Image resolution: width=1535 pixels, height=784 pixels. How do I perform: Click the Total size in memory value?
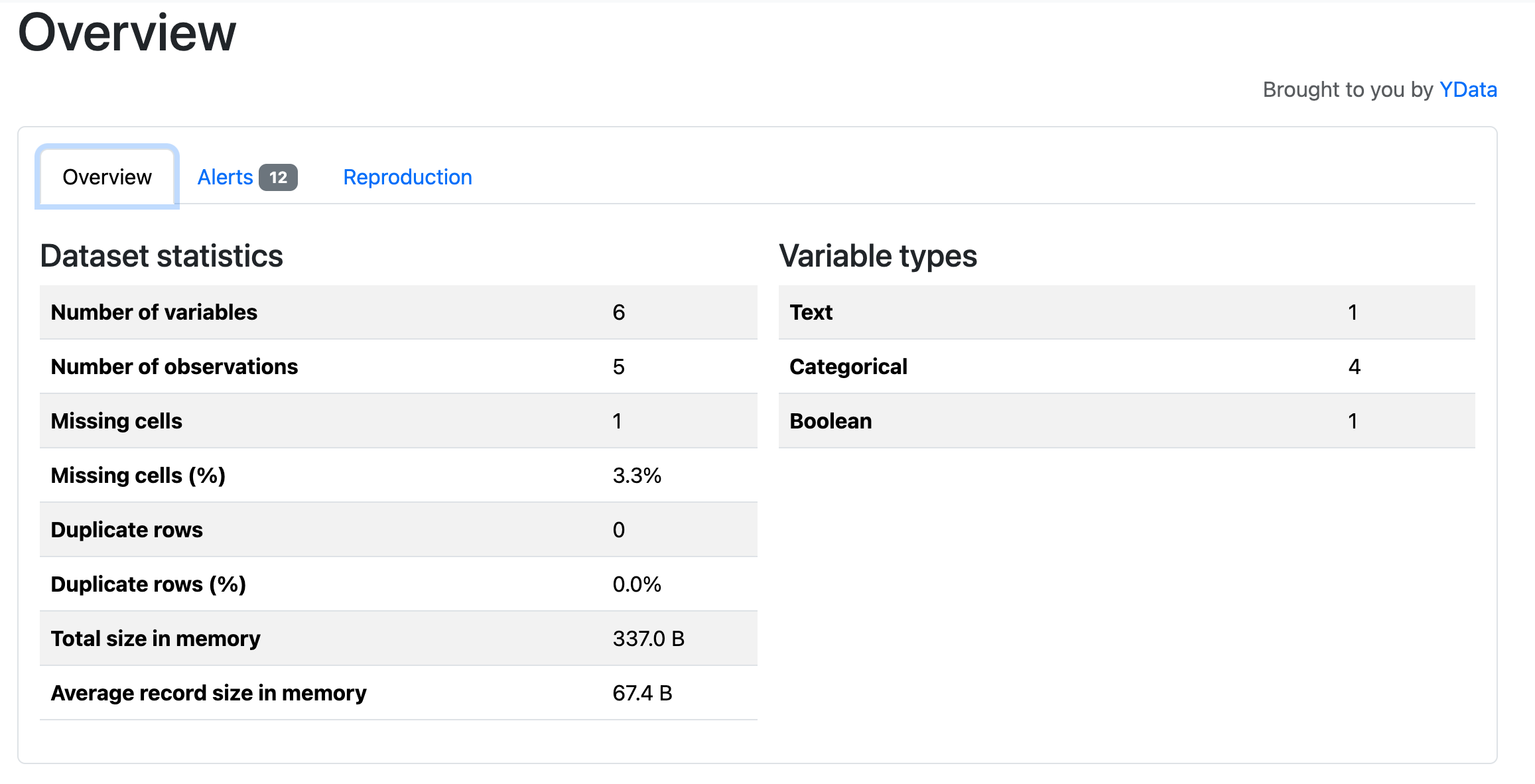[648, 639]
